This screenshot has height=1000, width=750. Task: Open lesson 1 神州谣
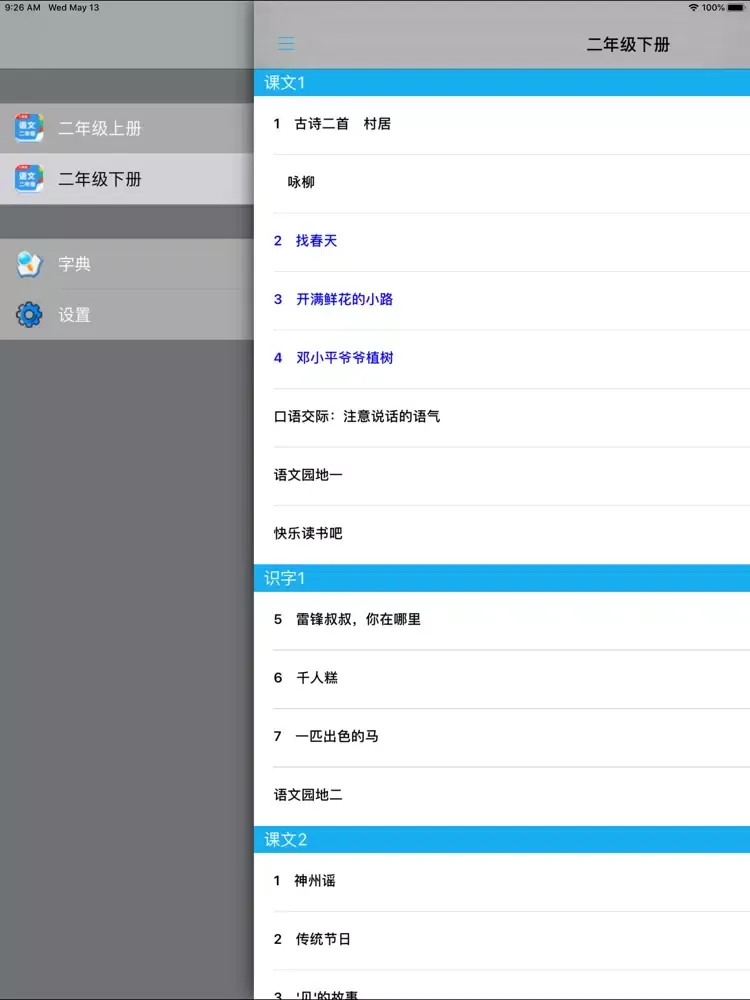click(x=502, y=882)
